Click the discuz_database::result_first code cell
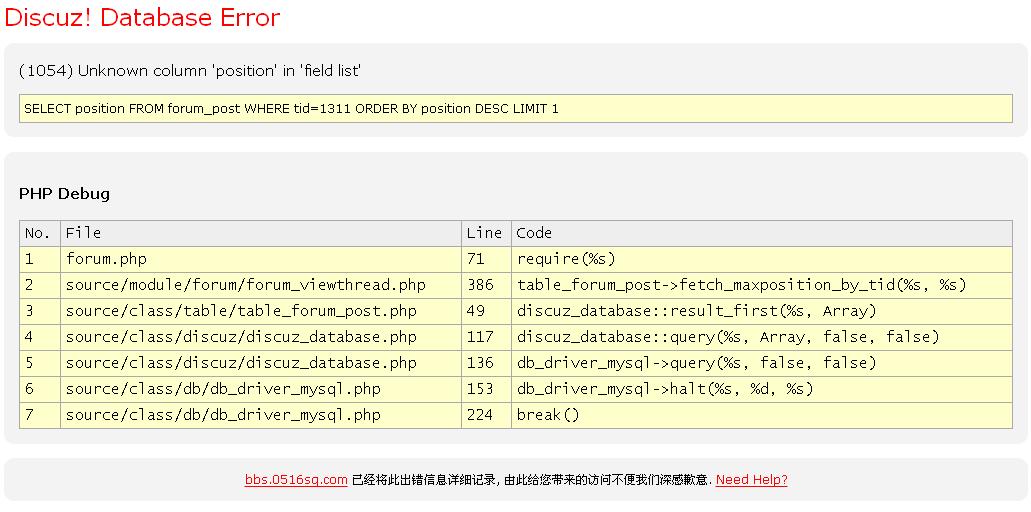 tap(696, 311)
